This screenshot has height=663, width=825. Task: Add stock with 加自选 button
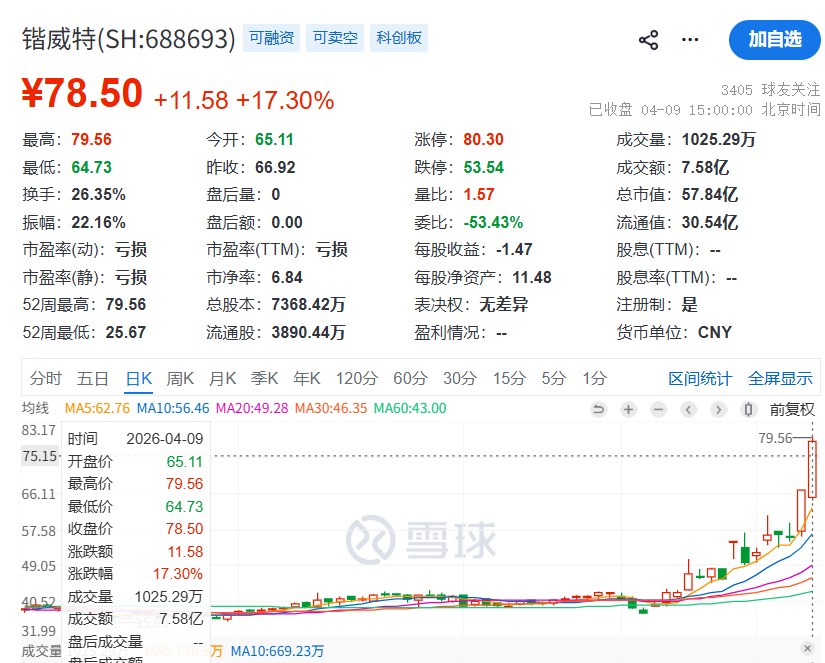pos(774,39)
